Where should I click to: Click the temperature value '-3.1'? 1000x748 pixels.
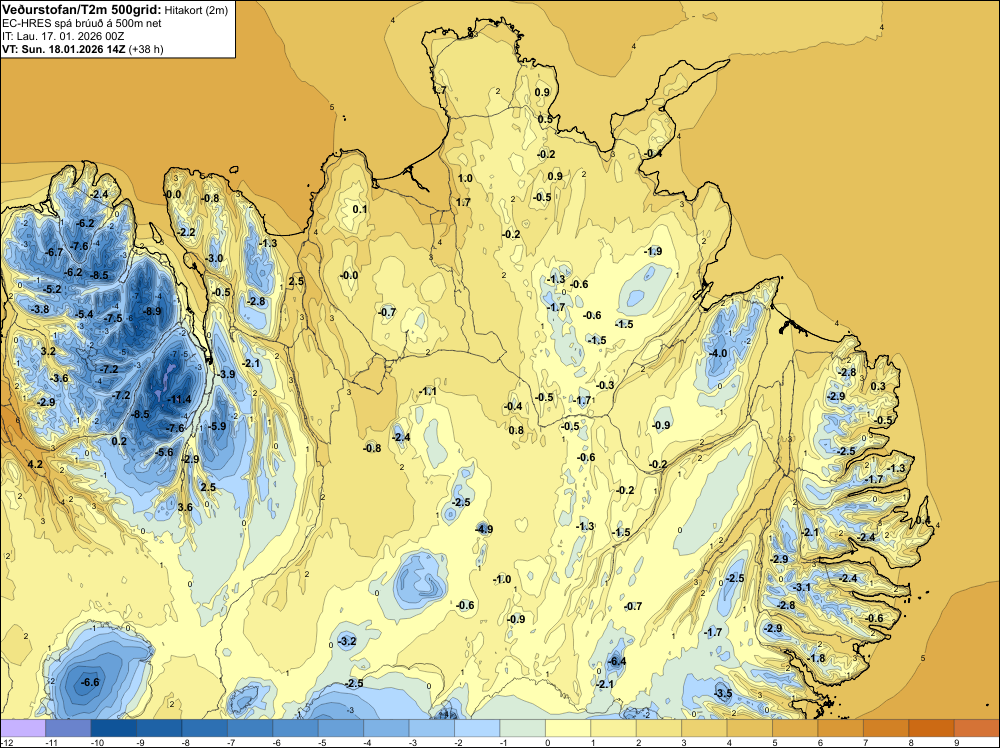[802, 587]
